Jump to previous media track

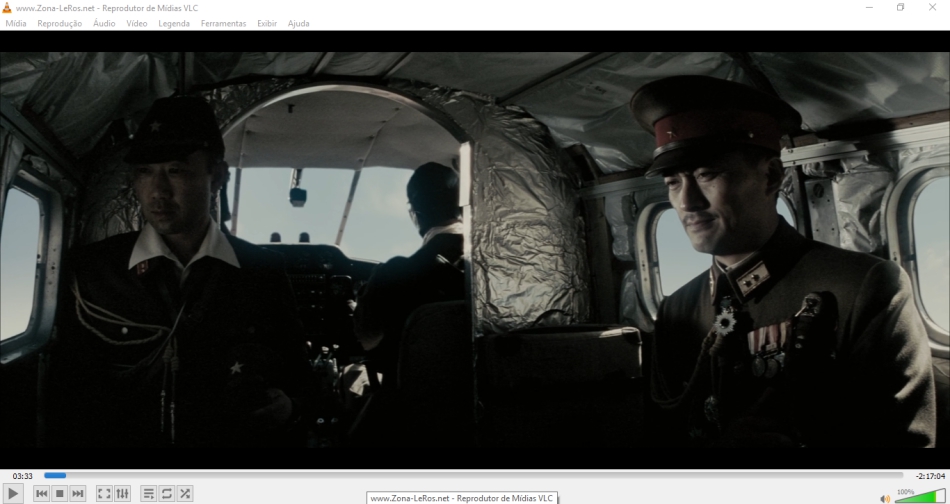(41, 494)
